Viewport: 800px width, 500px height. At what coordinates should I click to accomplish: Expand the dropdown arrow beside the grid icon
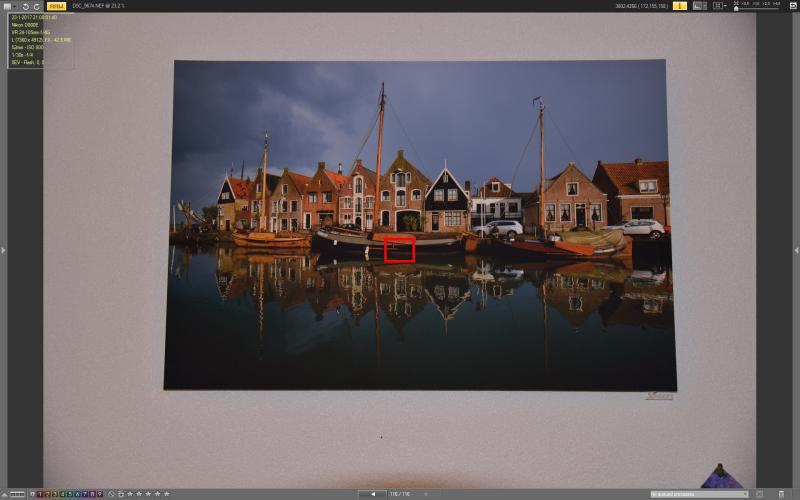(x=726, y=6)
